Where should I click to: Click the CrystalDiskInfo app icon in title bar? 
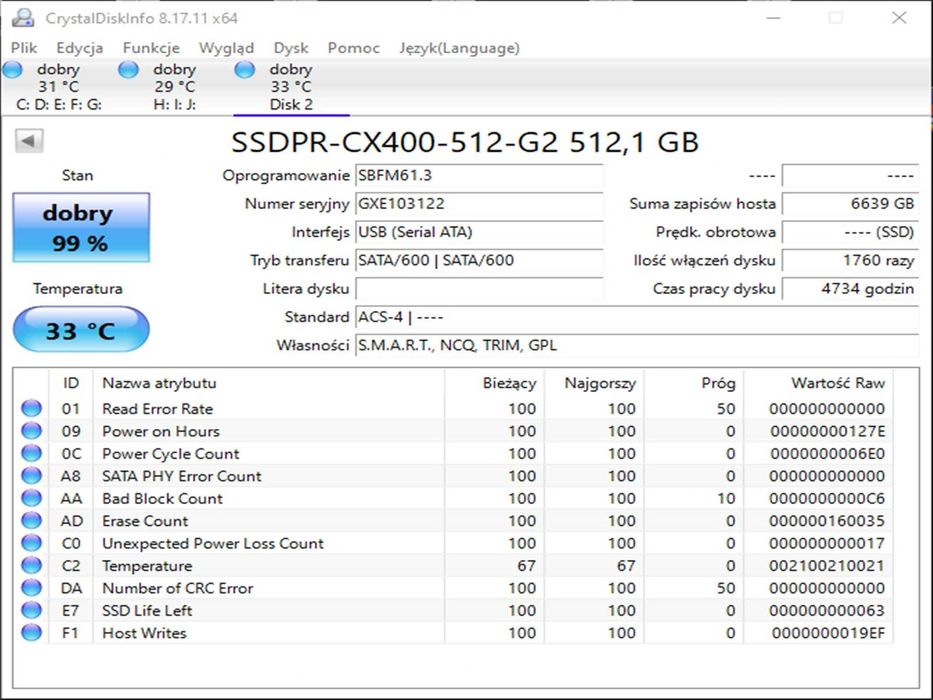tap(23, 18)
